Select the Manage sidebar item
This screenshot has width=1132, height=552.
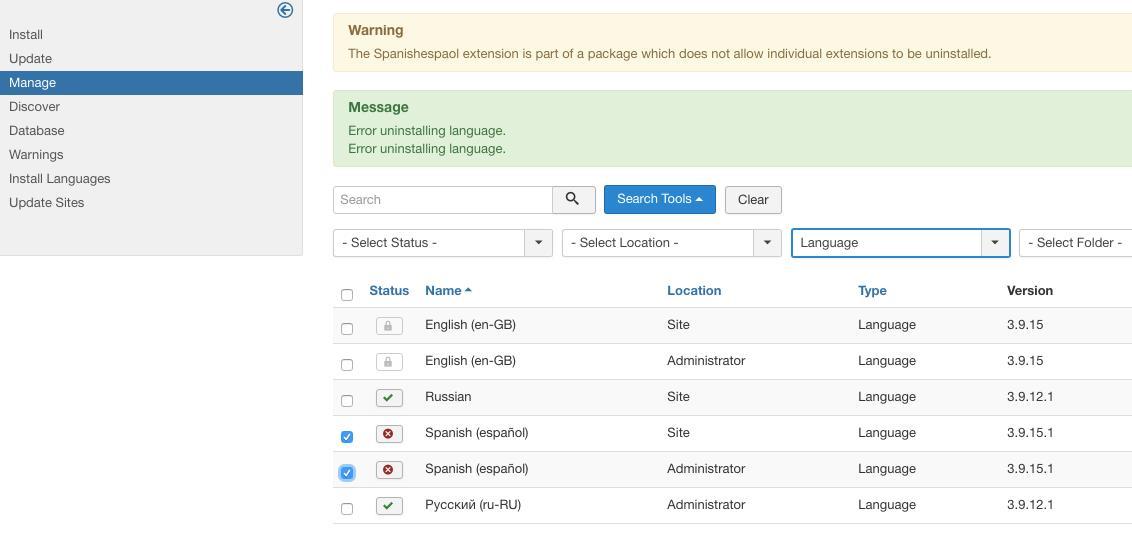(151, 83)
